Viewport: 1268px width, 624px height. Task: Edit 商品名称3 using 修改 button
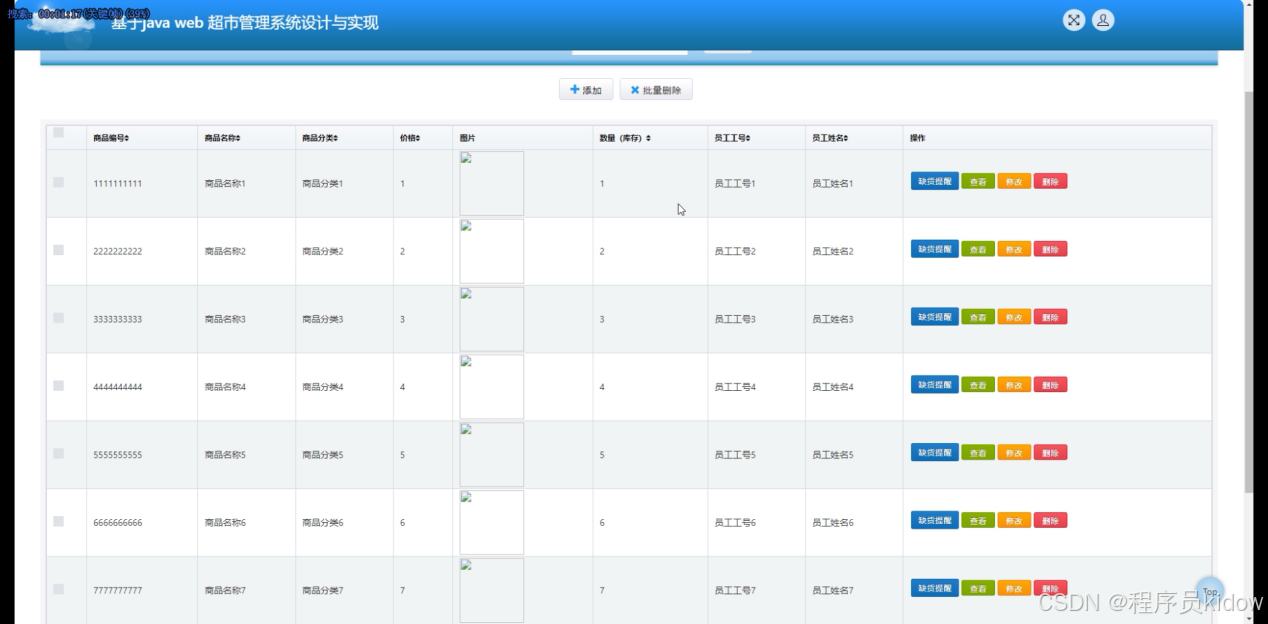[1014, 317]
